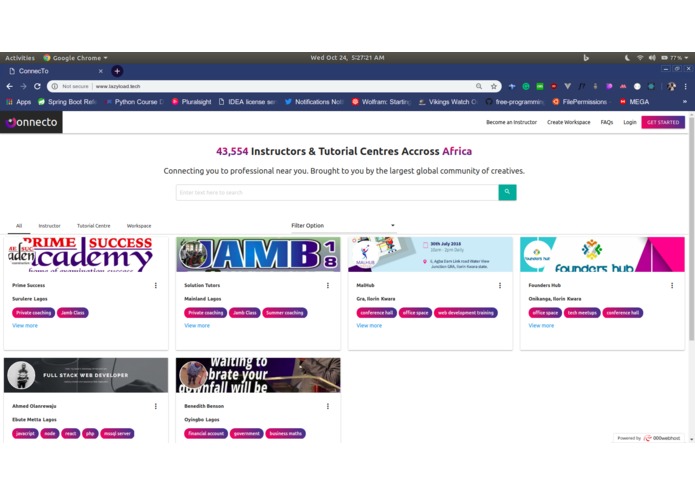Switch to the Workspace tab
Viewport: 695px width, 494px height.
coord(139,226)
